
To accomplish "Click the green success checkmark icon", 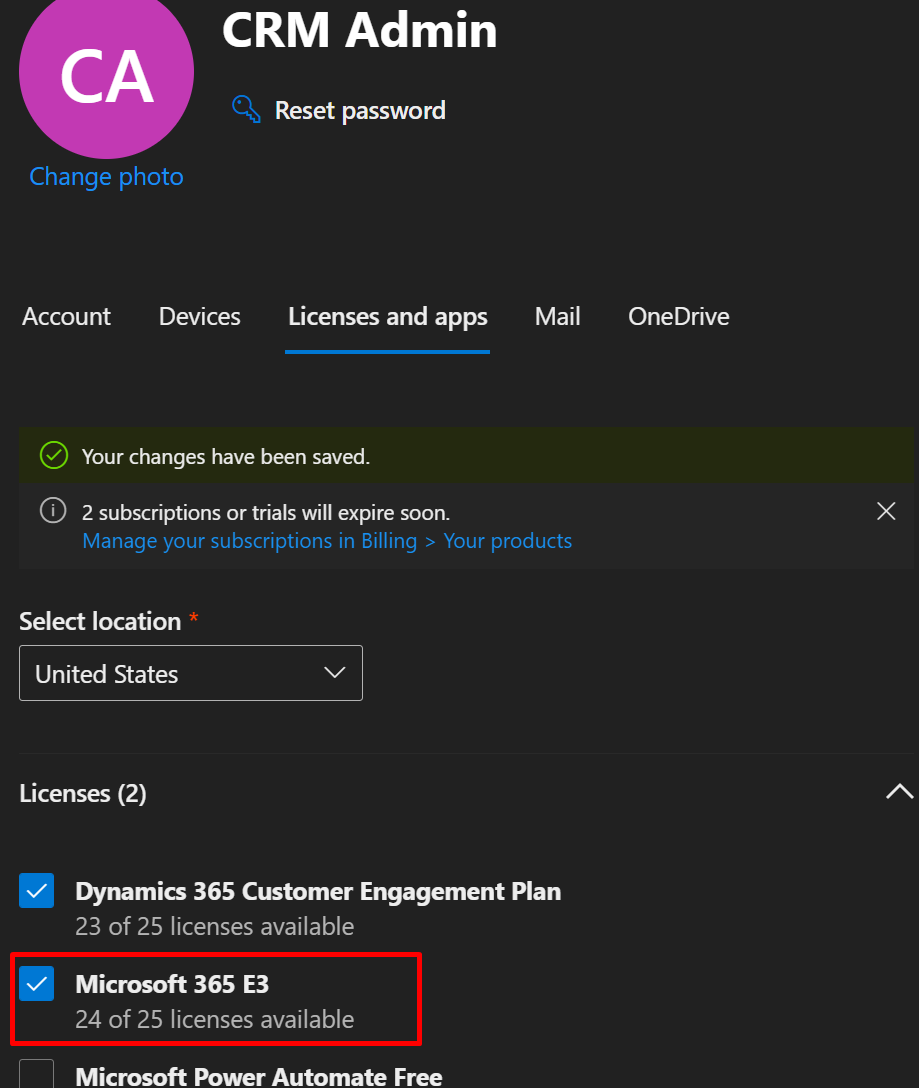I will [x=53, y=456].
